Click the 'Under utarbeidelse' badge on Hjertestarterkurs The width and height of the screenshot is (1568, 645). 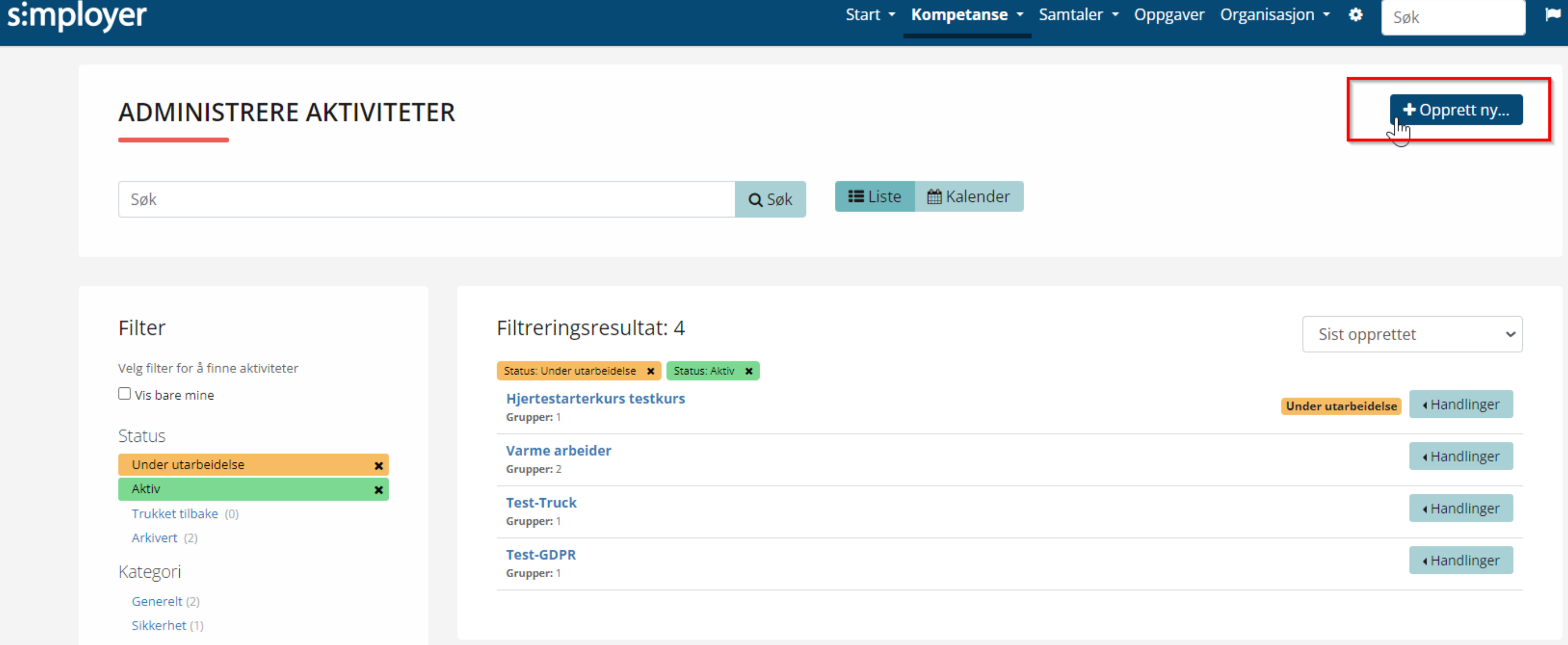tap(1341, 406)
